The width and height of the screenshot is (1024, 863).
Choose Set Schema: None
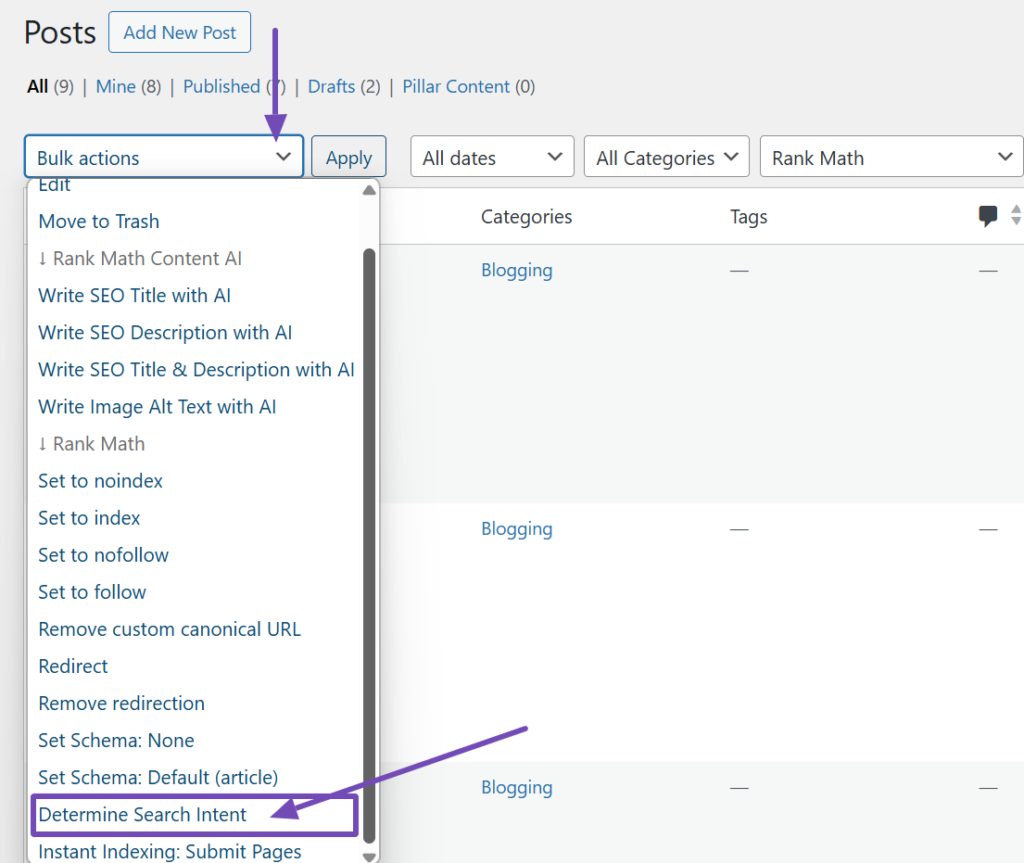[x=116, y=741]
